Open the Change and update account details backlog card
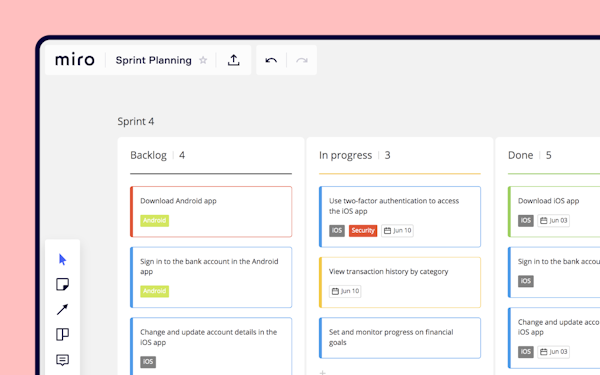The height and width of the screenshot is (375, 600). 211,346
